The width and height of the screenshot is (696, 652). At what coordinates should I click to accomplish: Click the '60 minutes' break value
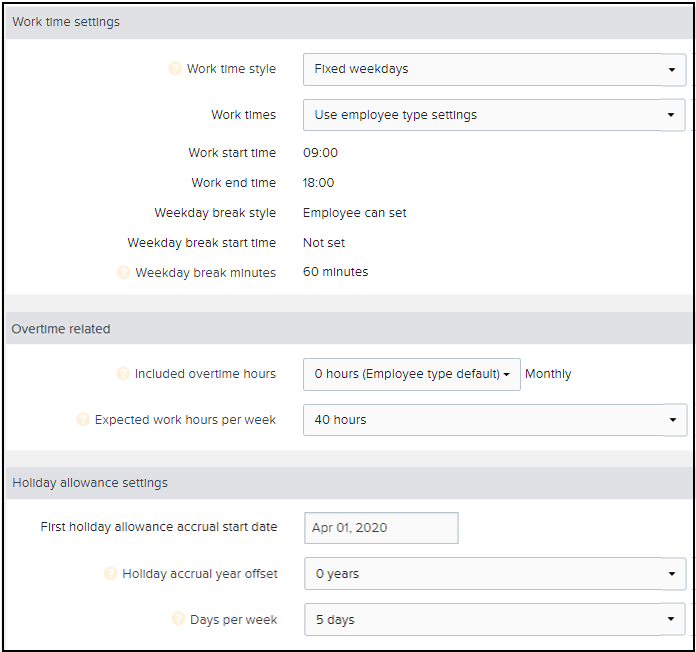335,272
